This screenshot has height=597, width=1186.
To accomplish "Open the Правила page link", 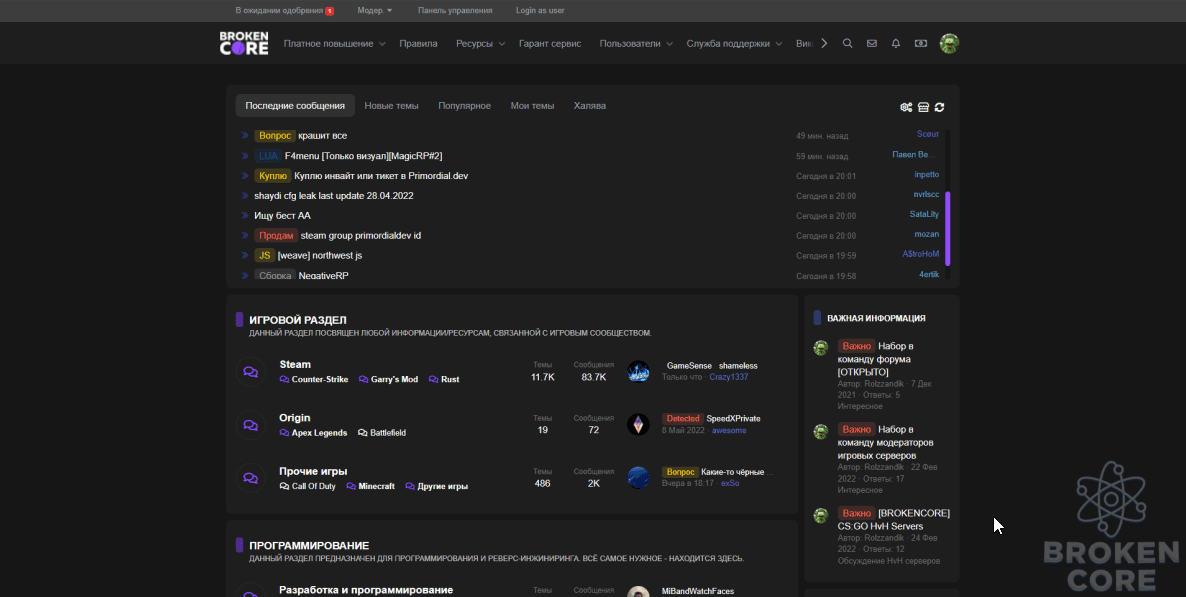I will tap(418, 44).
